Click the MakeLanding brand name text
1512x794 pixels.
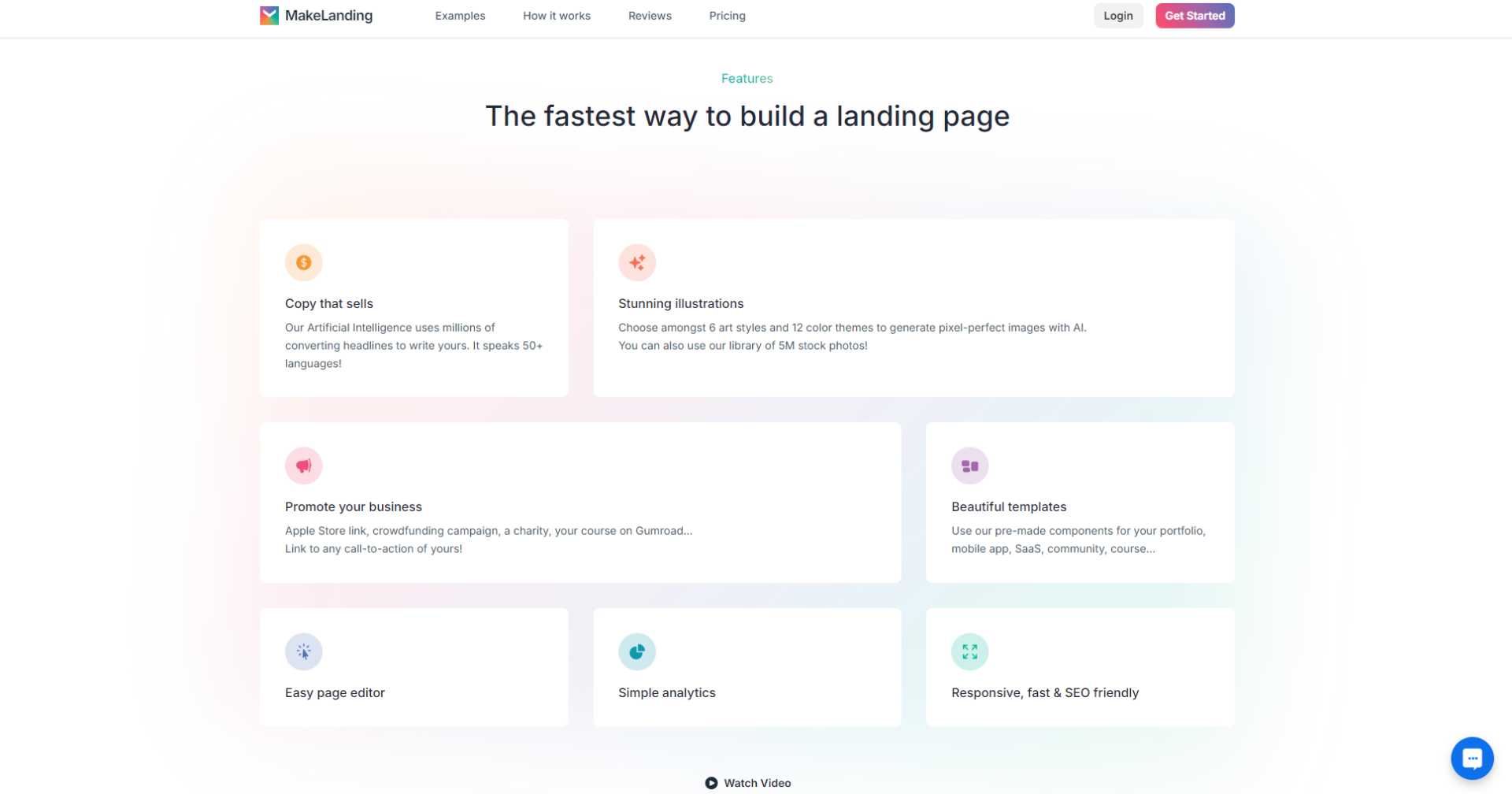coord(328,16)
